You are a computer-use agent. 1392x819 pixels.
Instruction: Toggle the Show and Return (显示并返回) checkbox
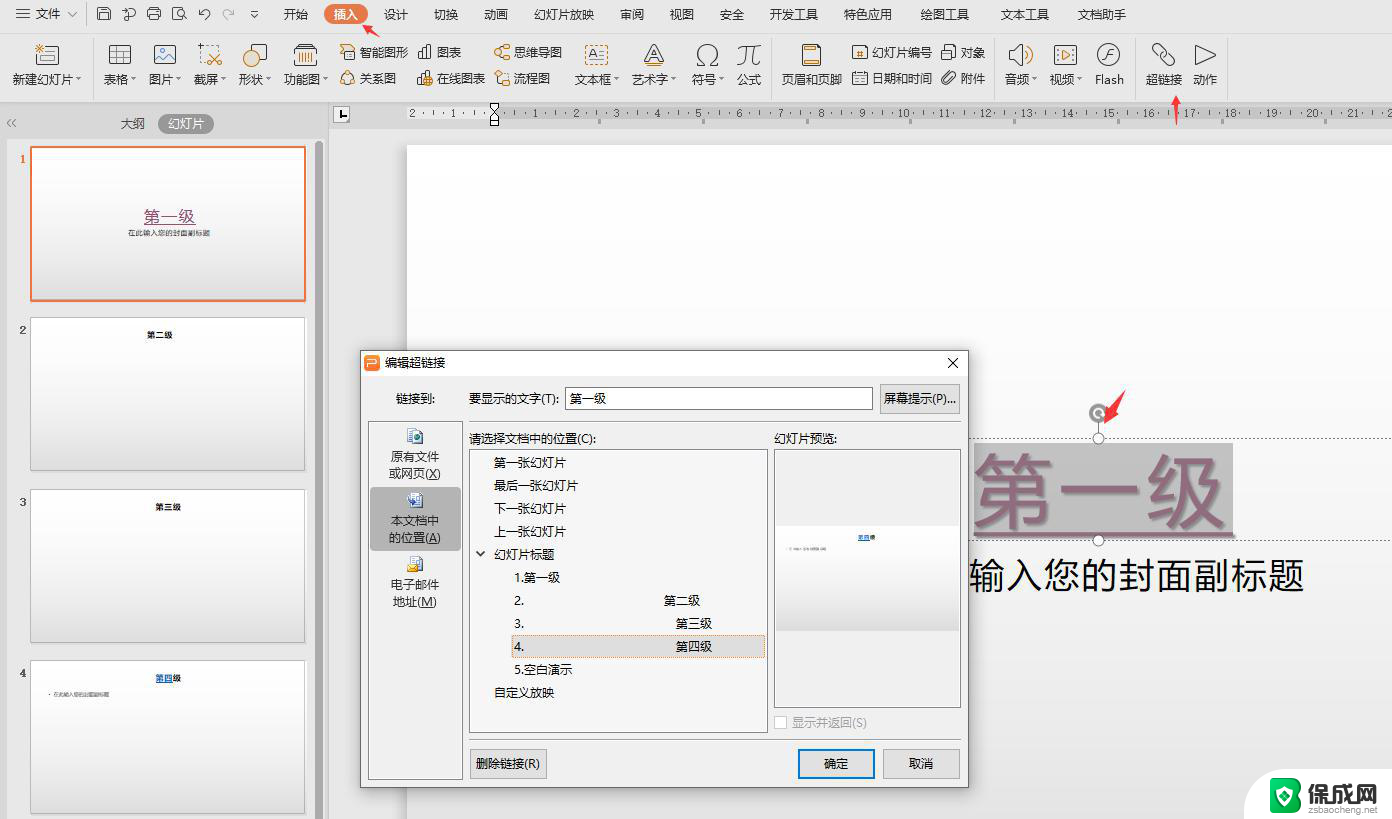click(x=781, y=722)
